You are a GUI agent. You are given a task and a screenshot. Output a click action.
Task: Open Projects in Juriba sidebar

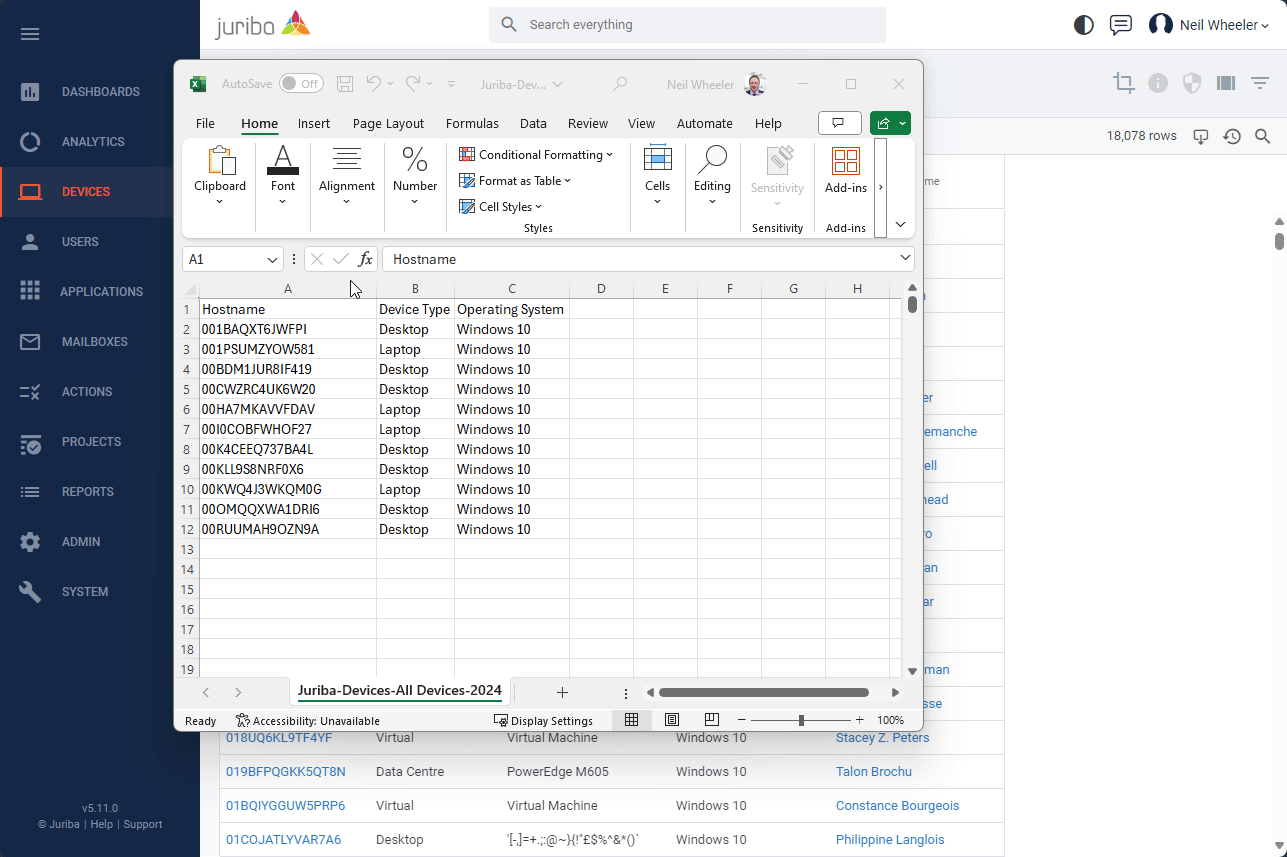click(x=100, y=442)
